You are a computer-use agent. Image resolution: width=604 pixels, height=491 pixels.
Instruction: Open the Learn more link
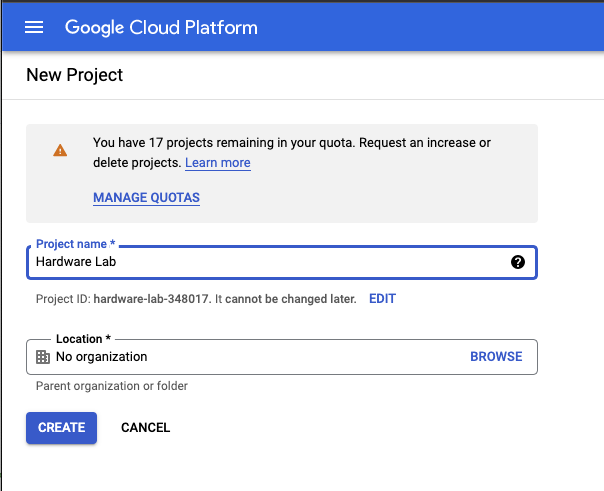tap(217, 163)
